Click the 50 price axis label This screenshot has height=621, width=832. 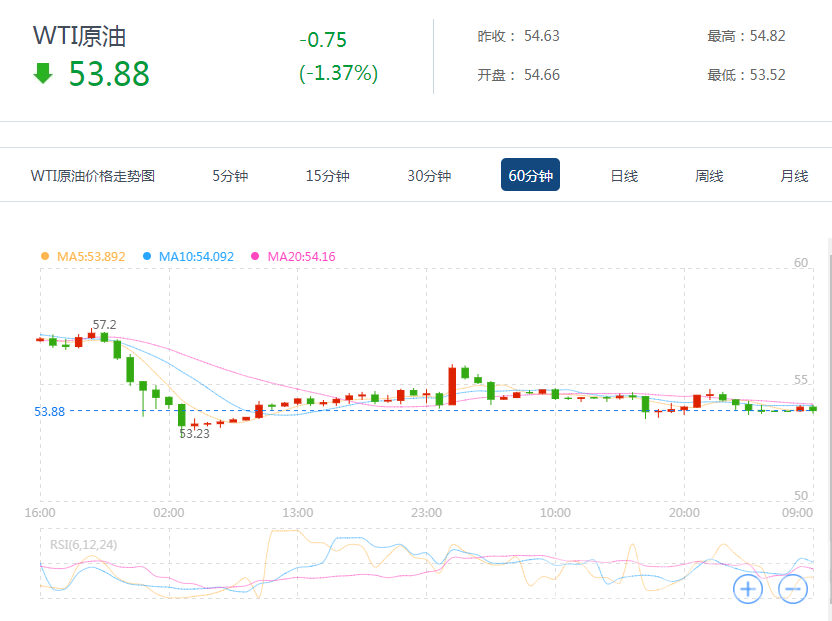click(x=801, y=496)
